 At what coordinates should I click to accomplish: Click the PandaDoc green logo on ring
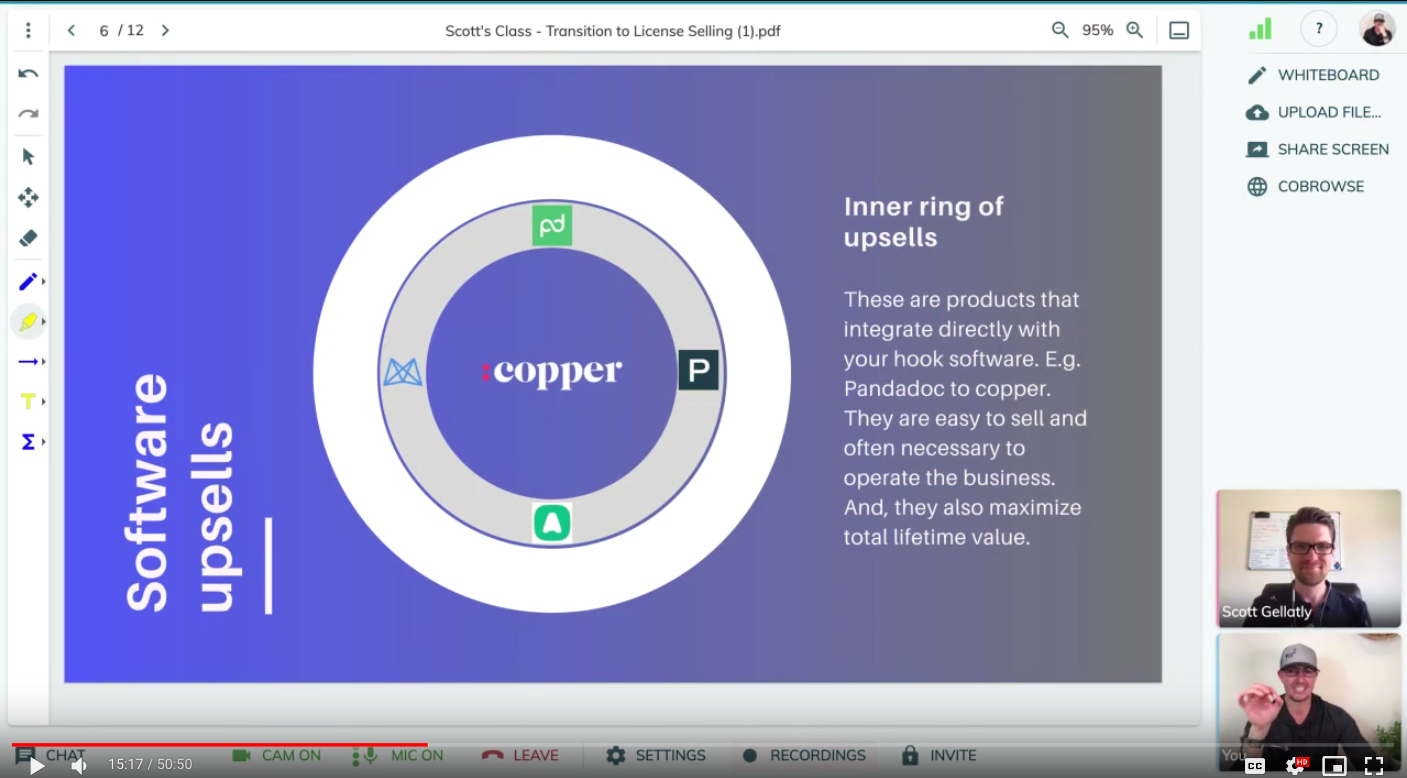[x=552, y=225]
